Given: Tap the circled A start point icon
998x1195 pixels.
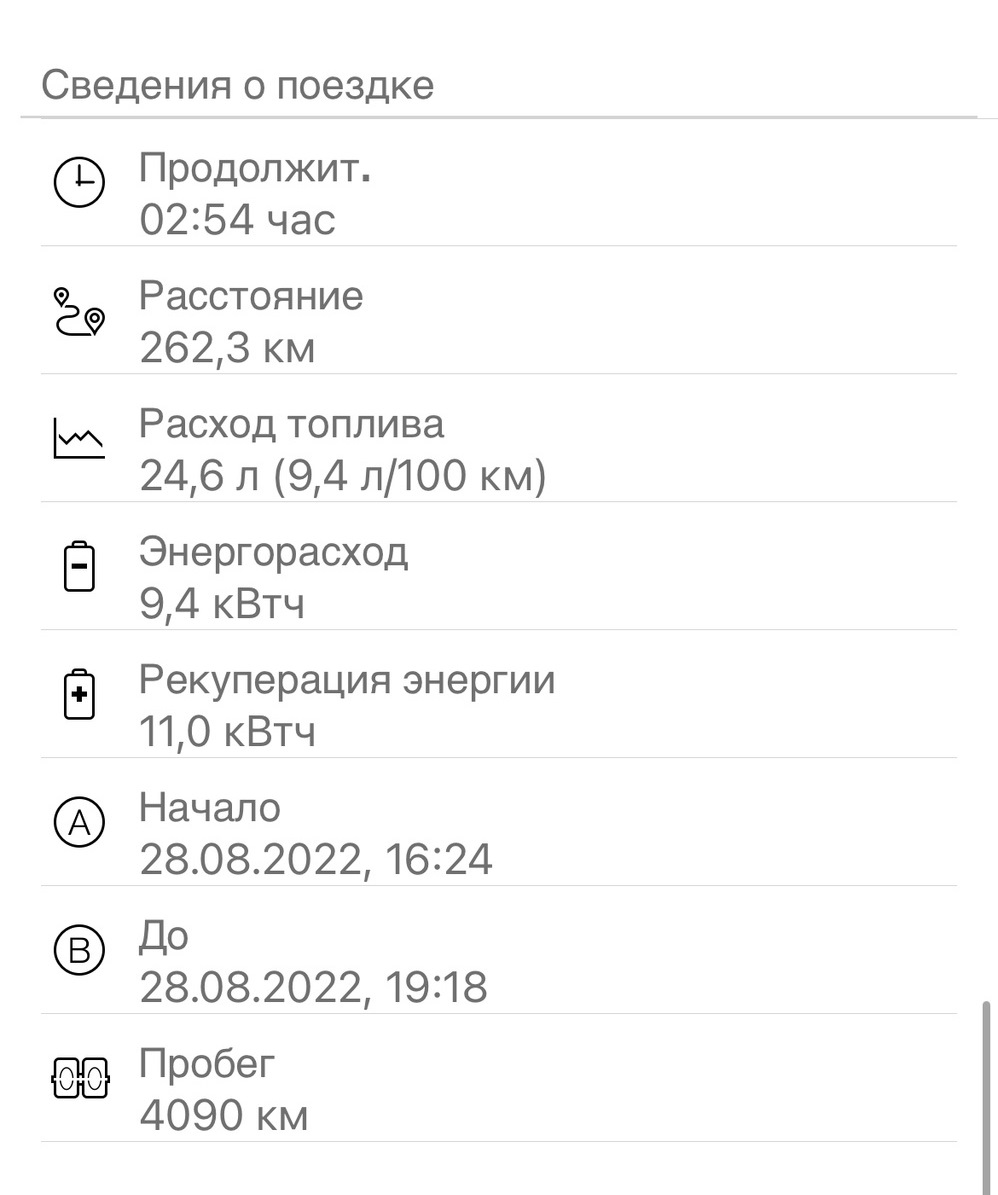Looking at the screenshot, I should 79,822.
